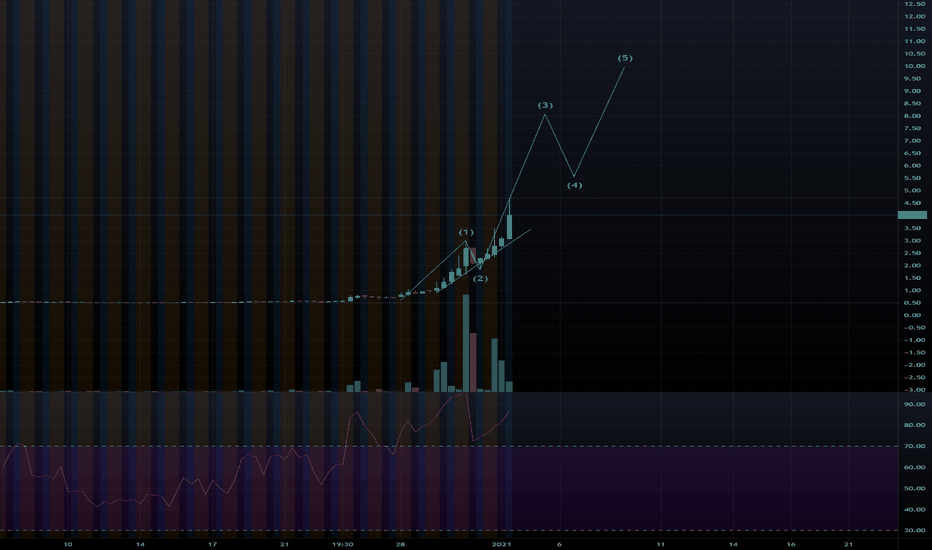Viewport: 932px width, 550px height.
Task: Click the 40.00 RSI axis label
Action: pyautogui.click(x=915, y=510)
